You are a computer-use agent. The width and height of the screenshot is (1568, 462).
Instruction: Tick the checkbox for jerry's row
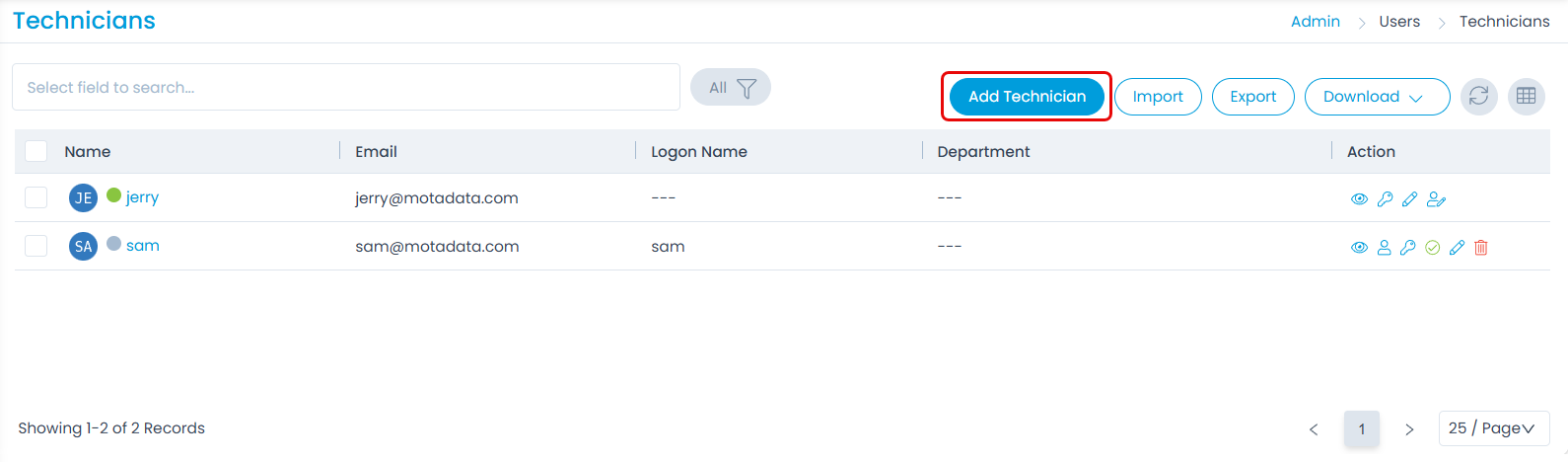36,197
